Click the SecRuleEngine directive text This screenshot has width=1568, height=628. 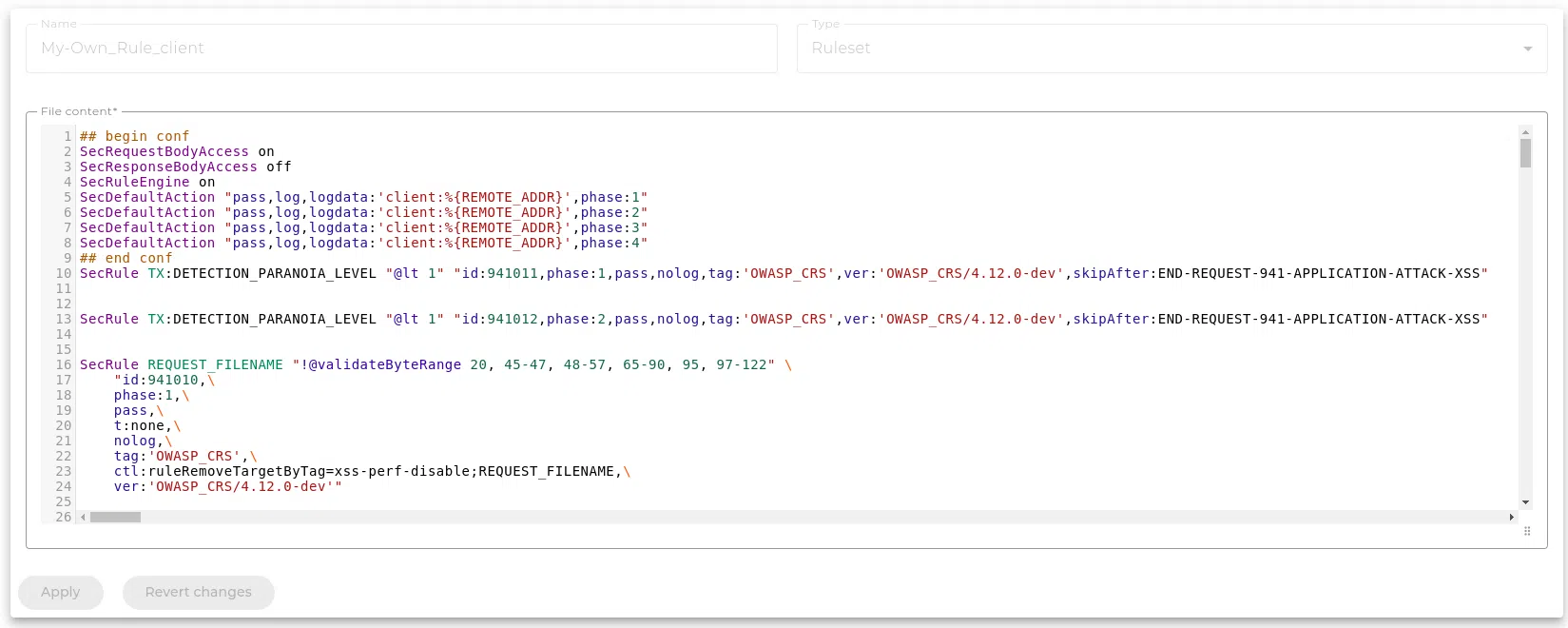click(x=134, y=182)
